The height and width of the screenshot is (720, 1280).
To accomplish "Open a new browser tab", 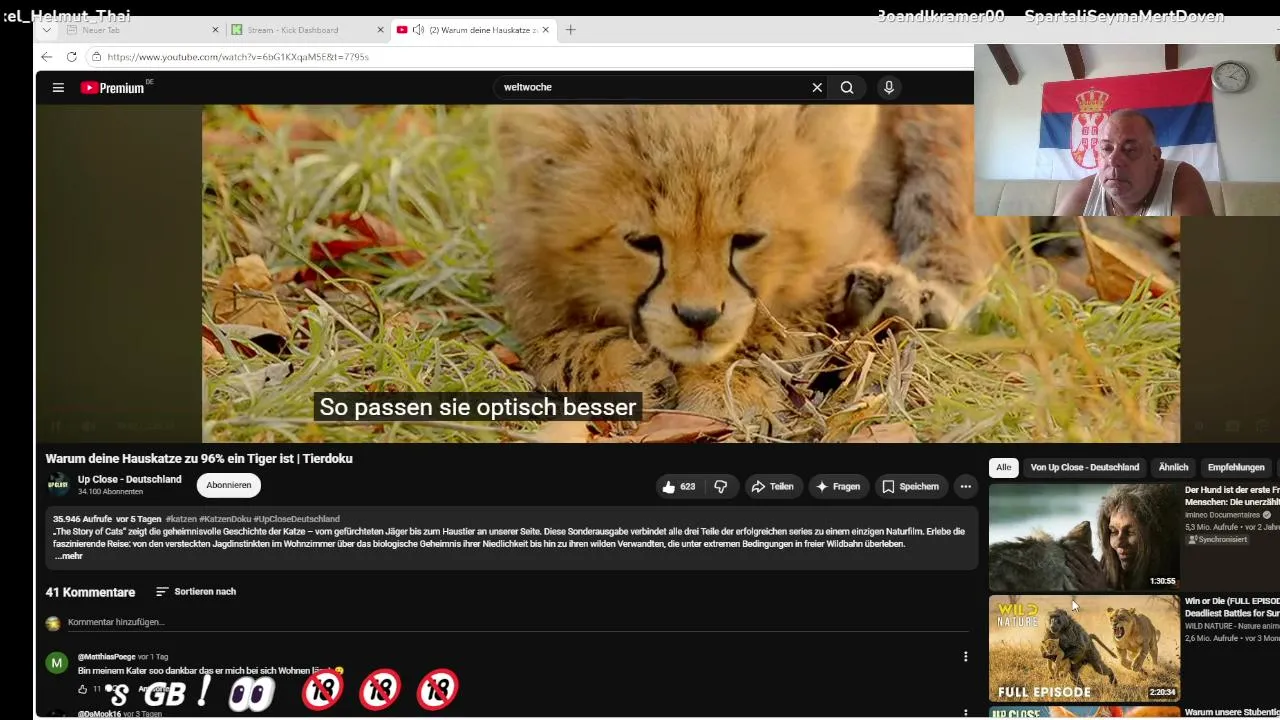I will [x=570, y=30].
